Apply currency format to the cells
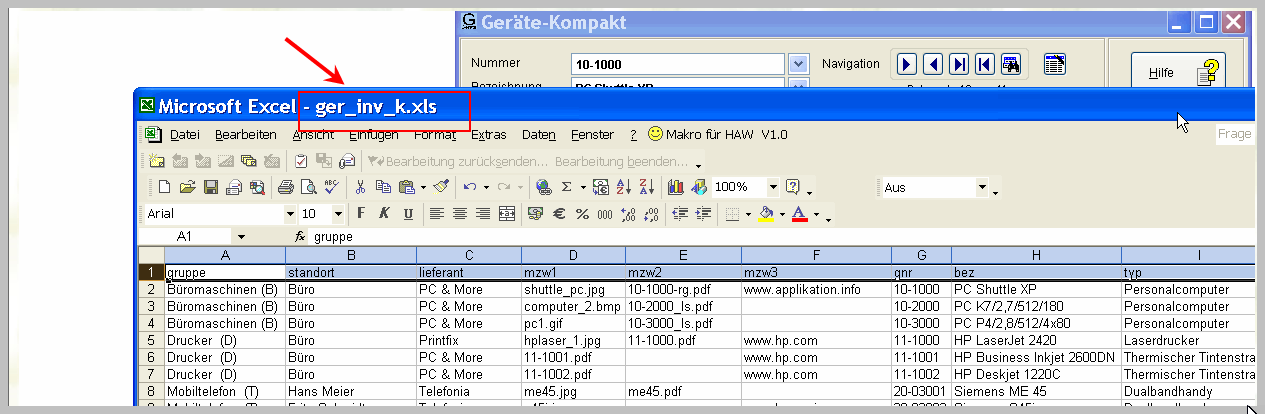This screenshot has width=1265, height=414. 535,213
